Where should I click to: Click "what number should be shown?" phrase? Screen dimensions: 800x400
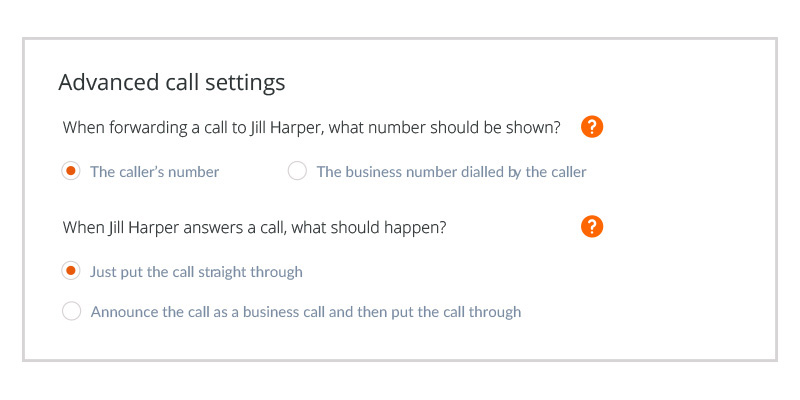[x=445, y=128]
